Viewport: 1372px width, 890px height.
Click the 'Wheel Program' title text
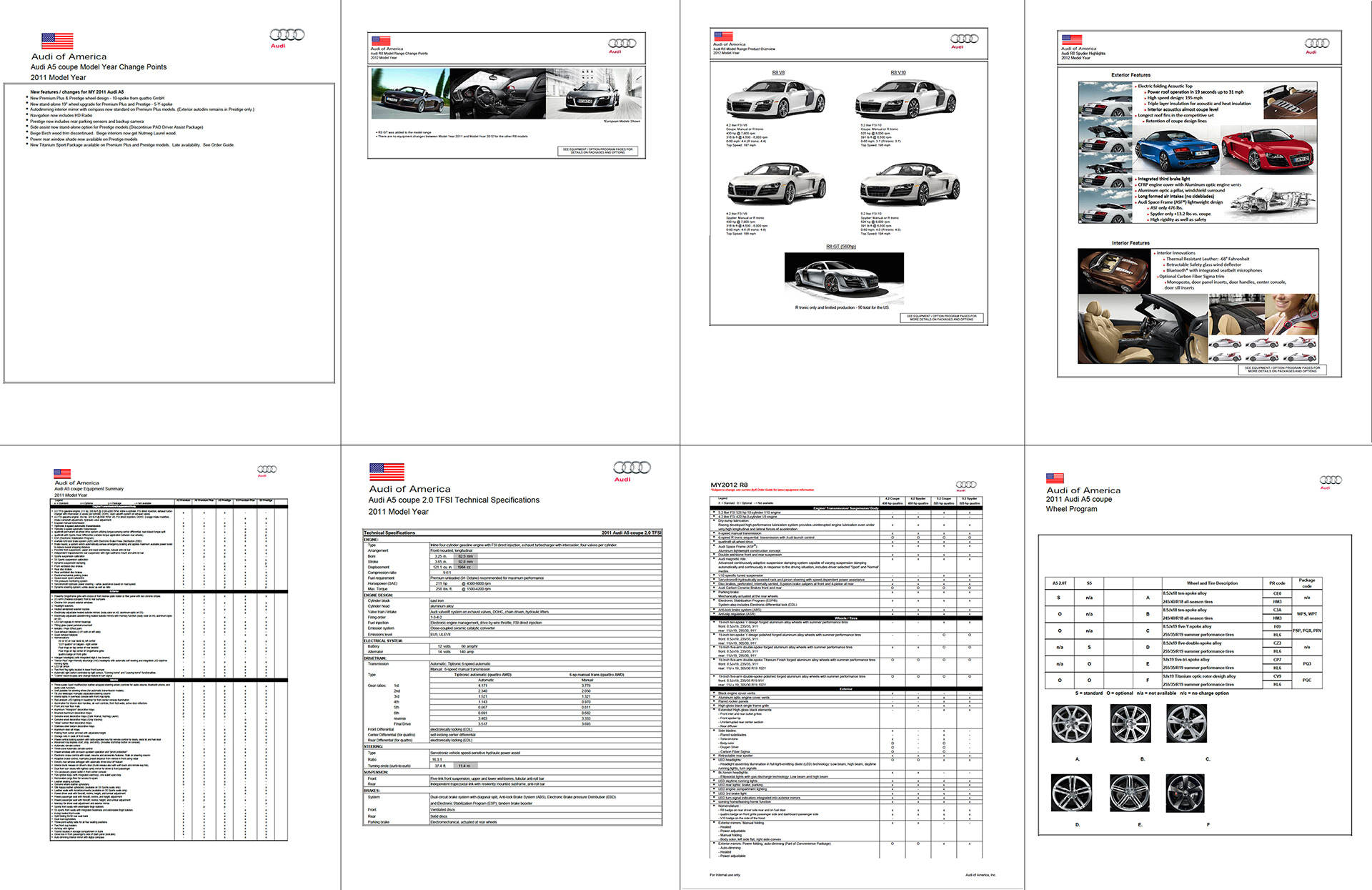tap(1071, 509)
